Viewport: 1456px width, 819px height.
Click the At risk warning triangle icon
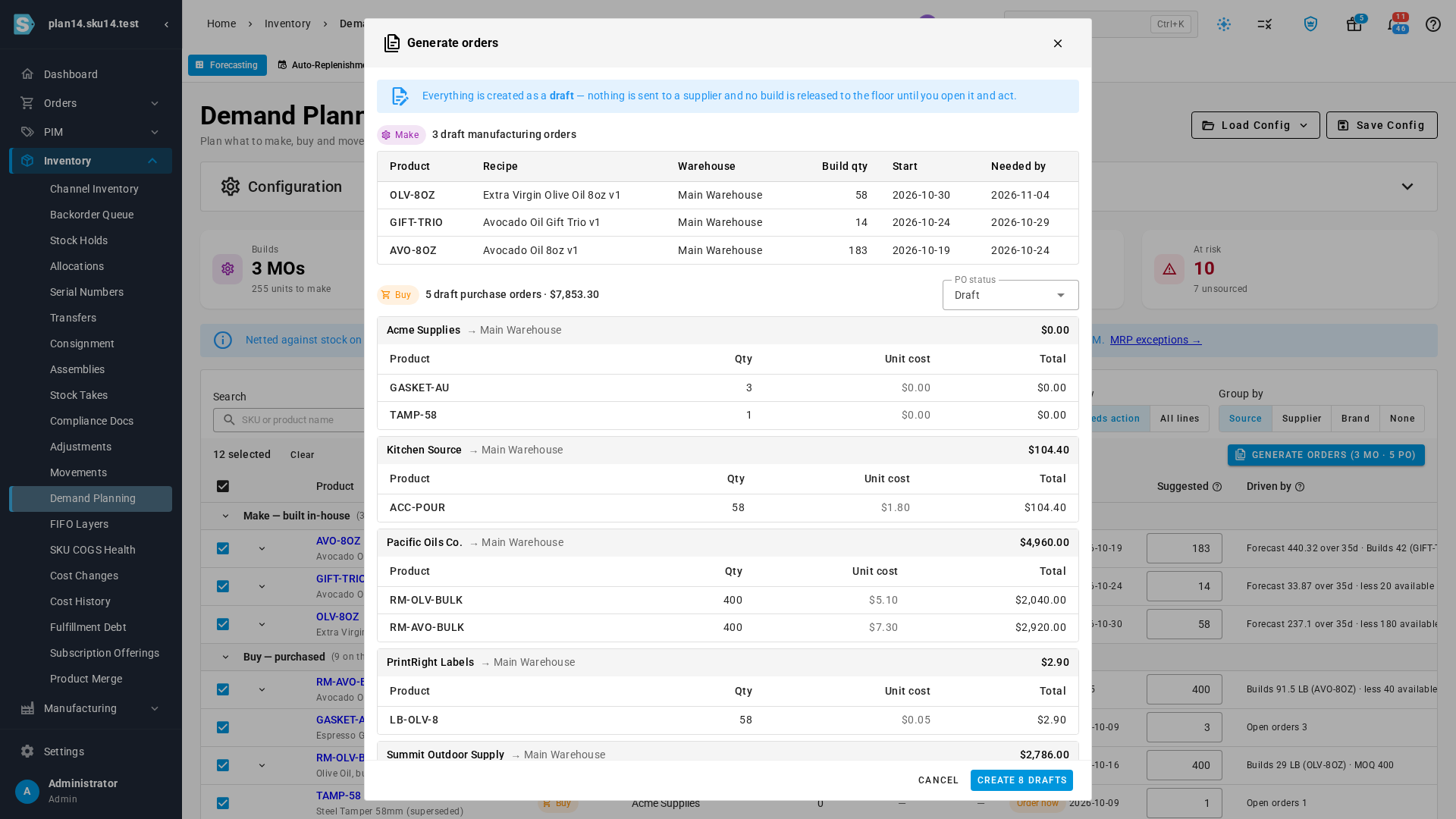click(1169, 269)
